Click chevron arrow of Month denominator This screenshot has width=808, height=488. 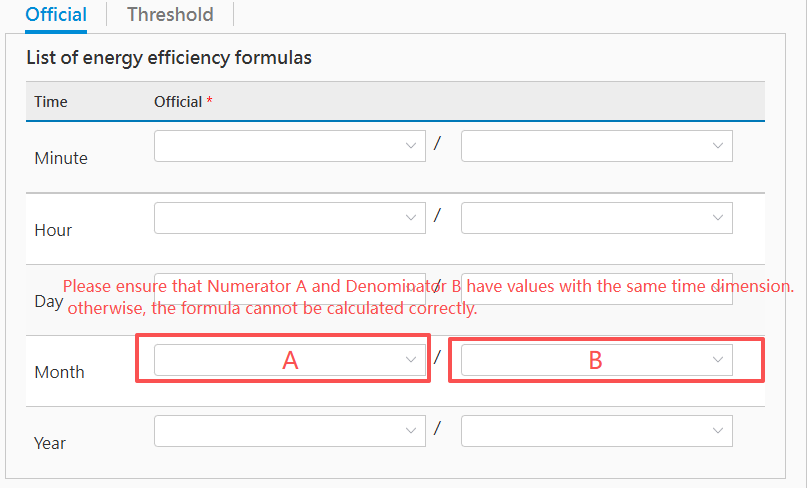pyautogui.click(x=718, y=360)
